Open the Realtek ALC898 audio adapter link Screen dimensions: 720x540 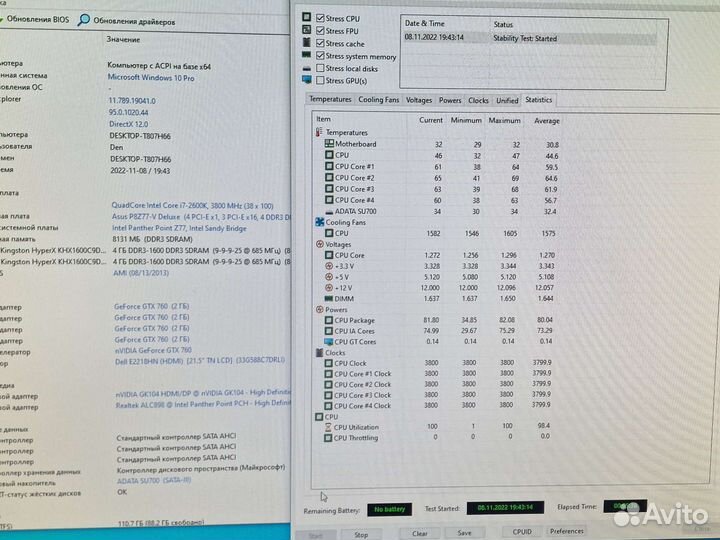click(203, 404)
